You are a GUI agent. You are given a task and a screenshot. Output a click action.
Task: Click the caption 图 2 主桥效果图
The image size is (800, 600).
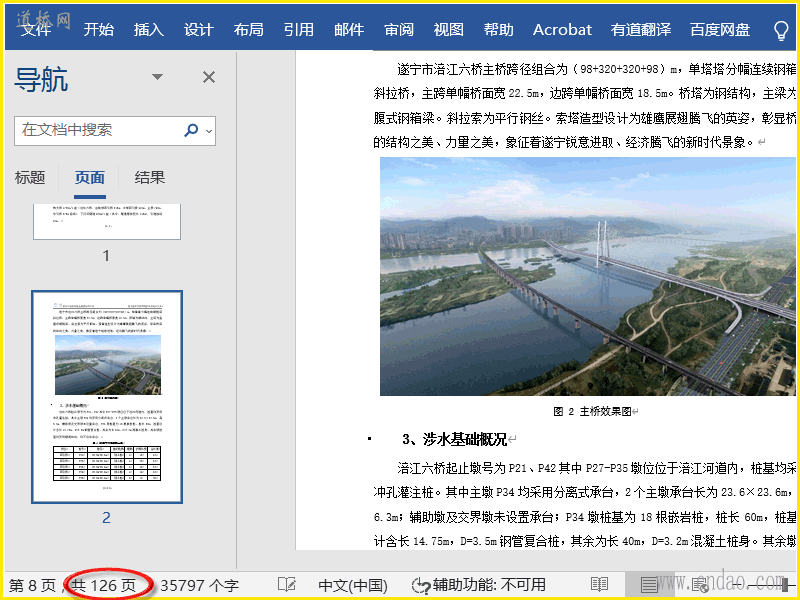point(593,411)
